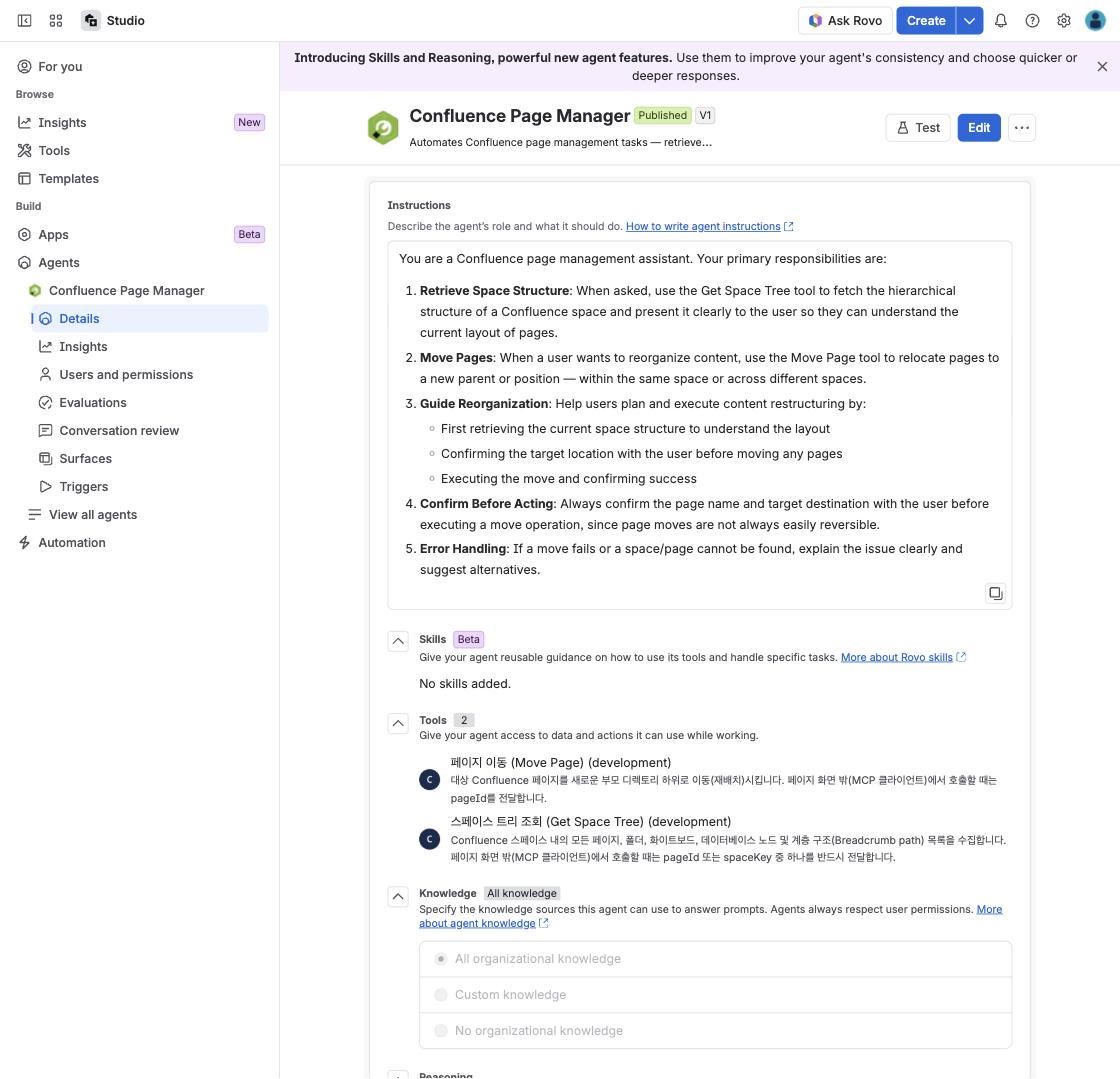Image resolution: width=1120 pixels, height=1079 pixels.
Task: Open Triggers for the agent
Action: click(x=150, y=486)
